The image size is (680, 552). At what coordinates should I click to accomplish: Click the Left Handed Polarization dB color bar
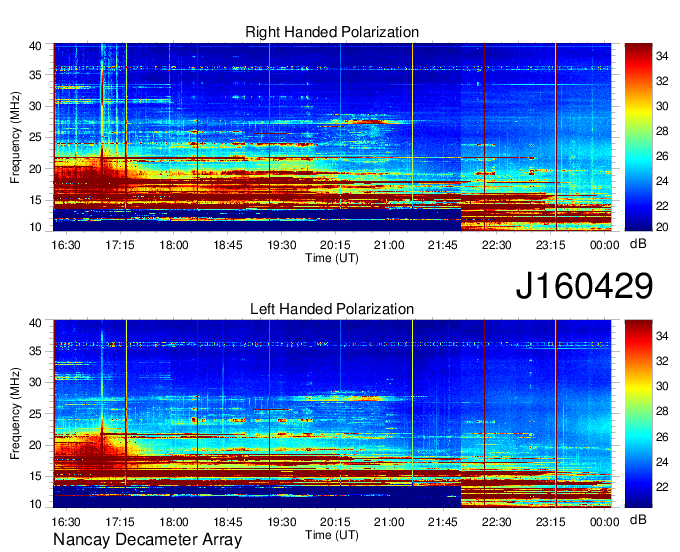click(638, 414)
